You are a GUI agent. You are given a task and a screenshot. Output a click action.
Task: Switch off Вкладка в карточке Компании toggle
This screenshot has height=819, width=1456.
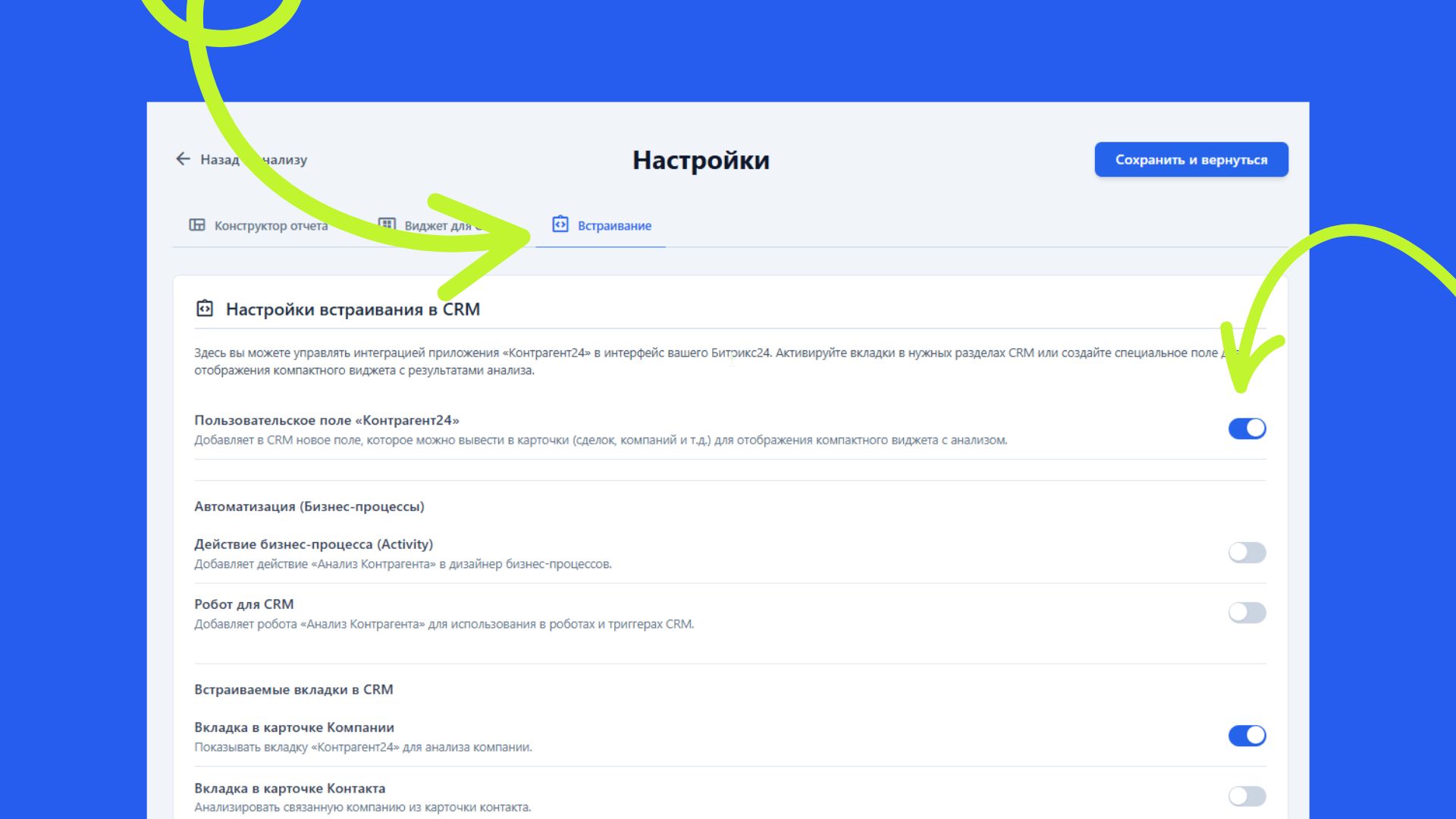tap(1247, 736)
